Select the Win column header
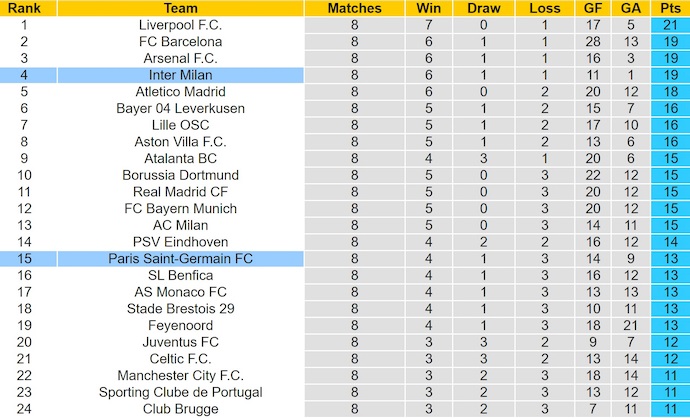The image size is (690, 418). click(427, 8)
